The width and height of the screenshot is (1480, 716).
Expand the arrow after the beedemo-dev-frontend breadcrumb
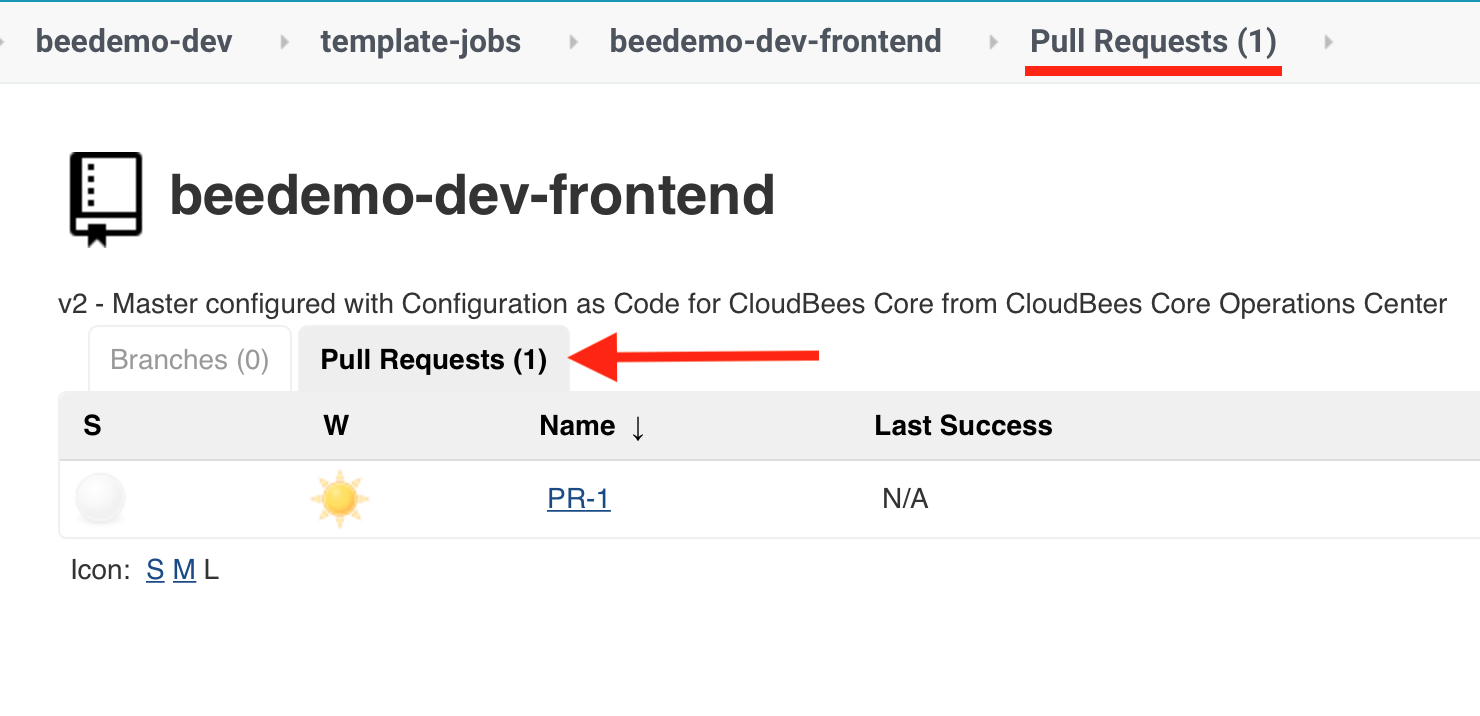tap(993, 42)
